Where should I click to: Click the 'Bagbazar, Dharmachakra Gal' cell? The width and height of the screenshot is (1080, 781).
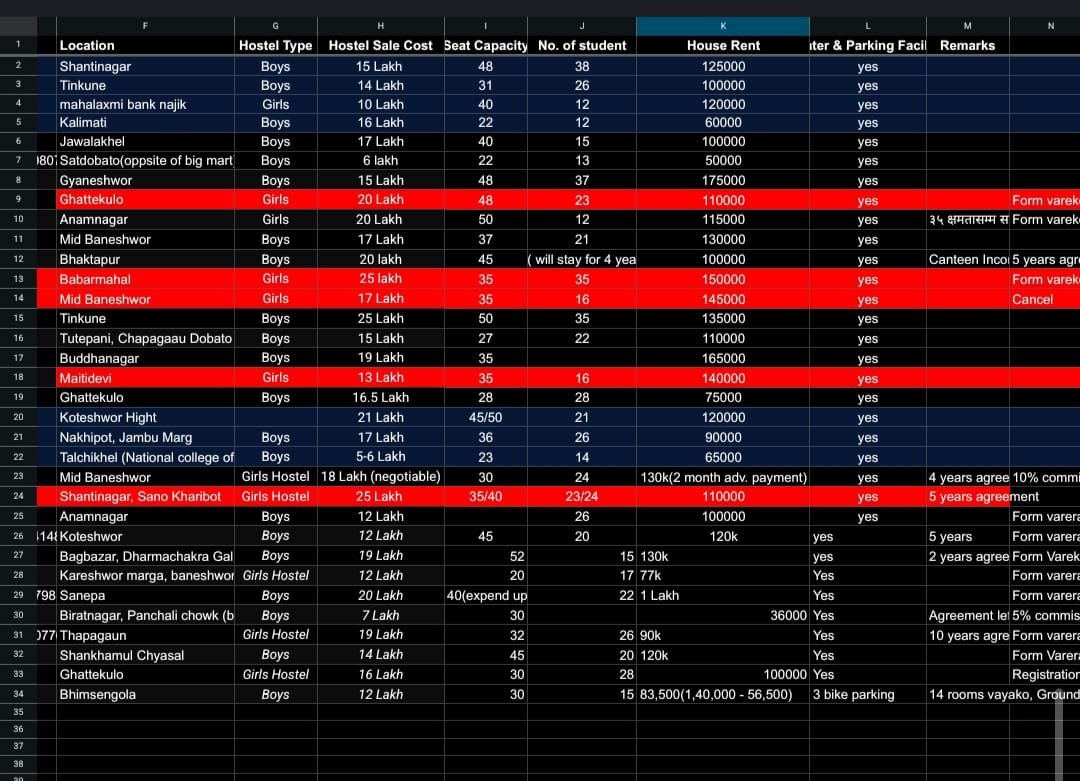145,556
